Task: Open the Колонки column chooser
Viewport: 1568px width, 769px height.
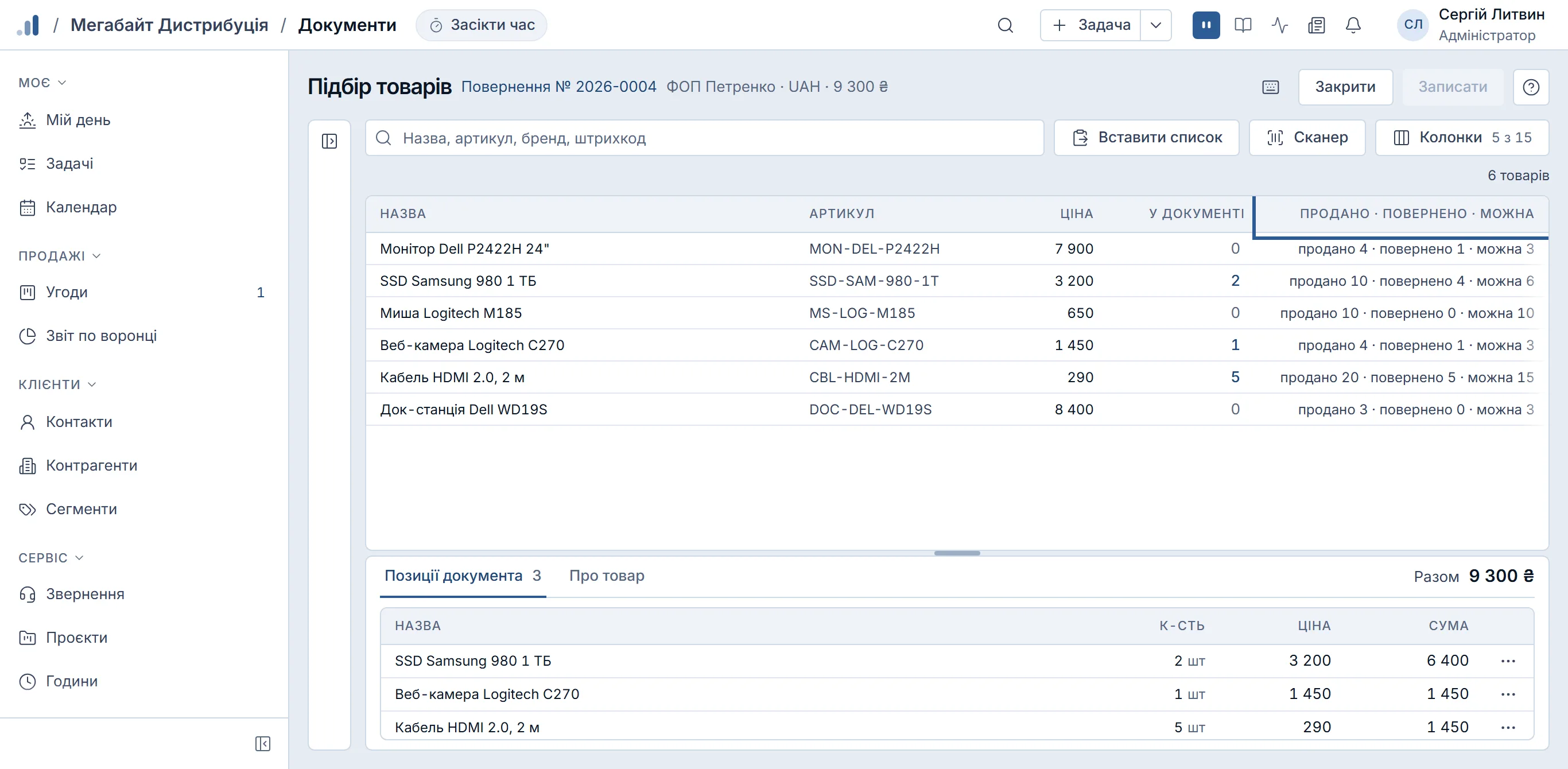Action: pyautogui.click(x=1461, y=138)
